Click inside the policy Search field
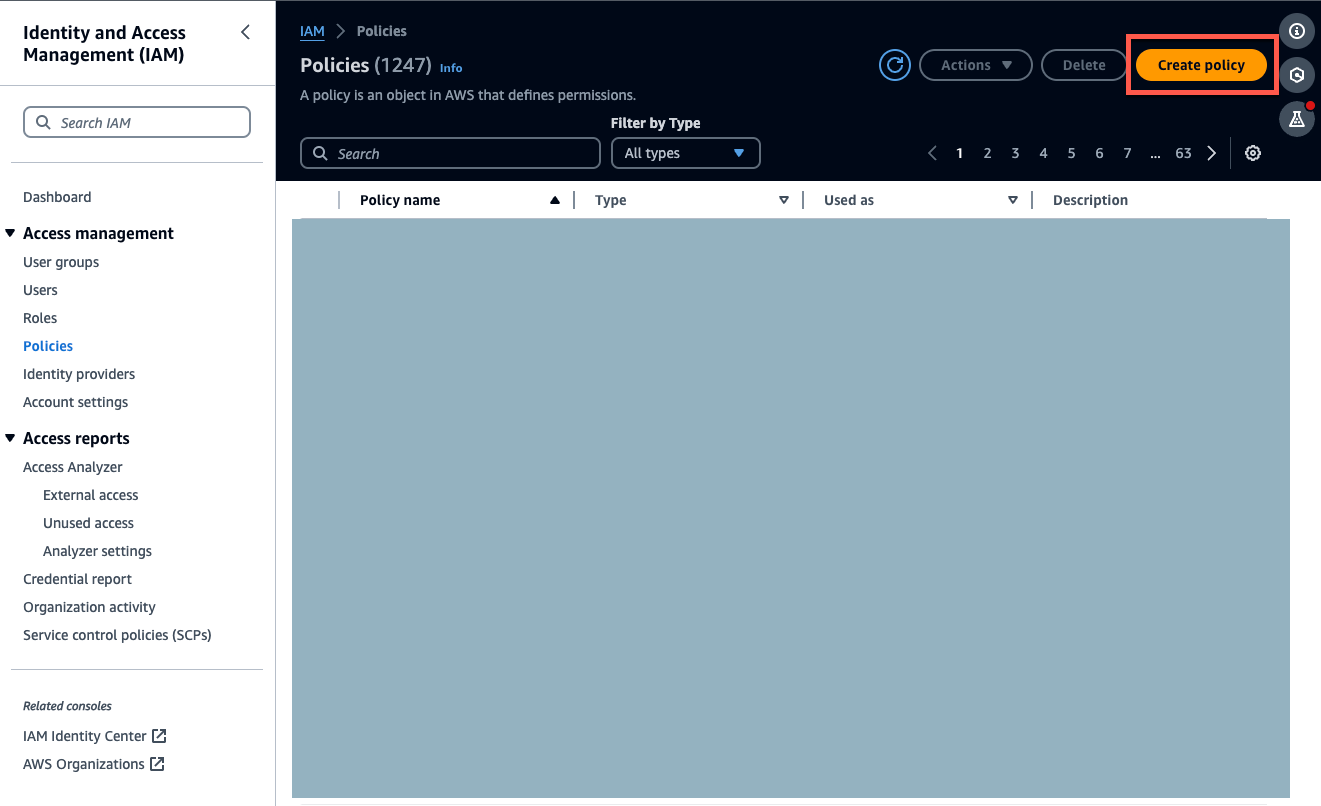Screen dimensions: 1321x806 (450, 153)
